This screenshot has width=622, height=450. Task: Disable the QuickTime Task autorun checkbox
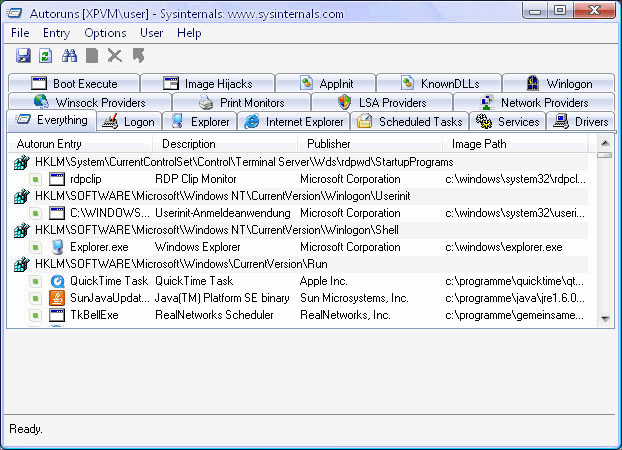[35, 281]
